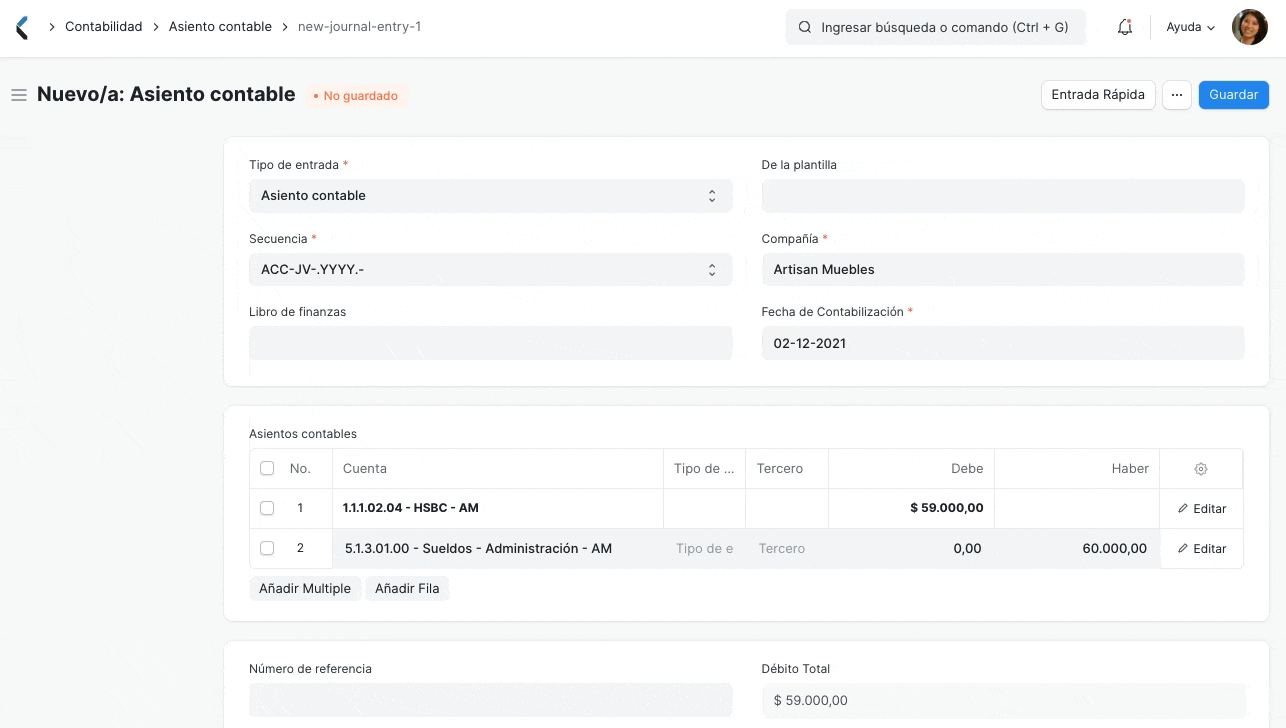Click row 2 Debe 0,00 cell
This screenshot has width=1286, height=728.
912,549
